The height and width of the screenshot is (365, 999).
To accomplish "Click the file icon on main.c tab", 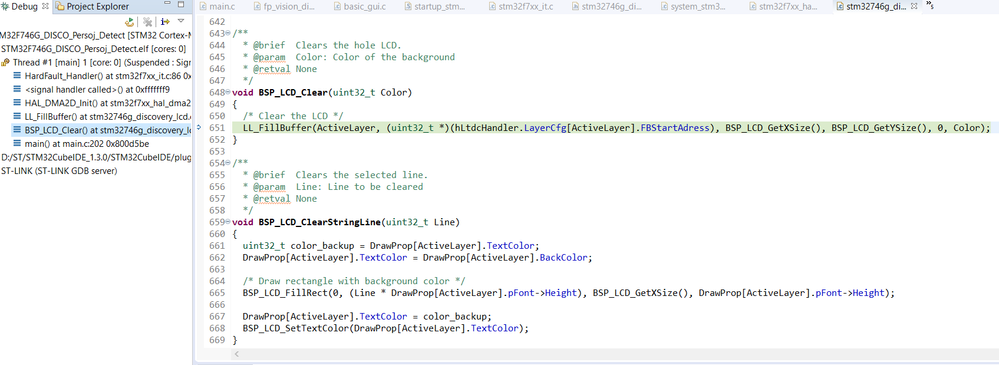I will [x=204, y=6].
